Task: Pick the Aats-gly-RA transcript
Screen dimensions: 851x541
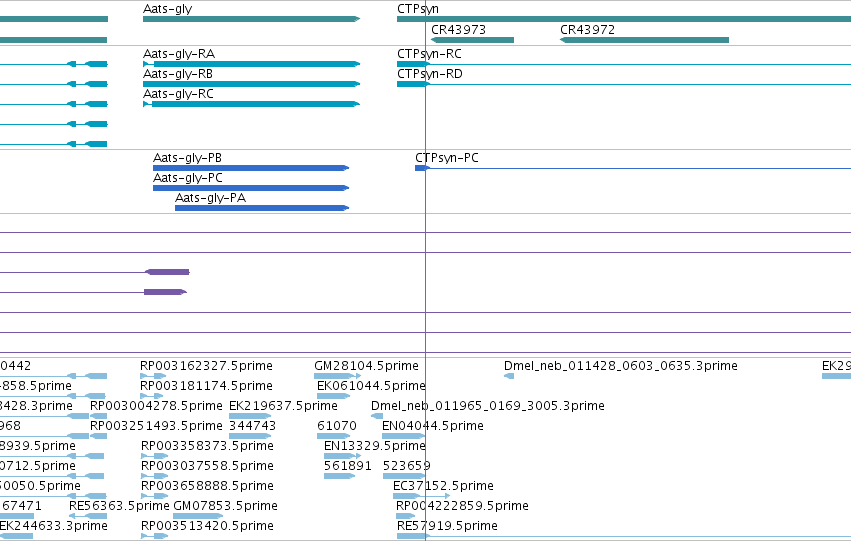Action: pyautogui.click(x=251, y=64)
